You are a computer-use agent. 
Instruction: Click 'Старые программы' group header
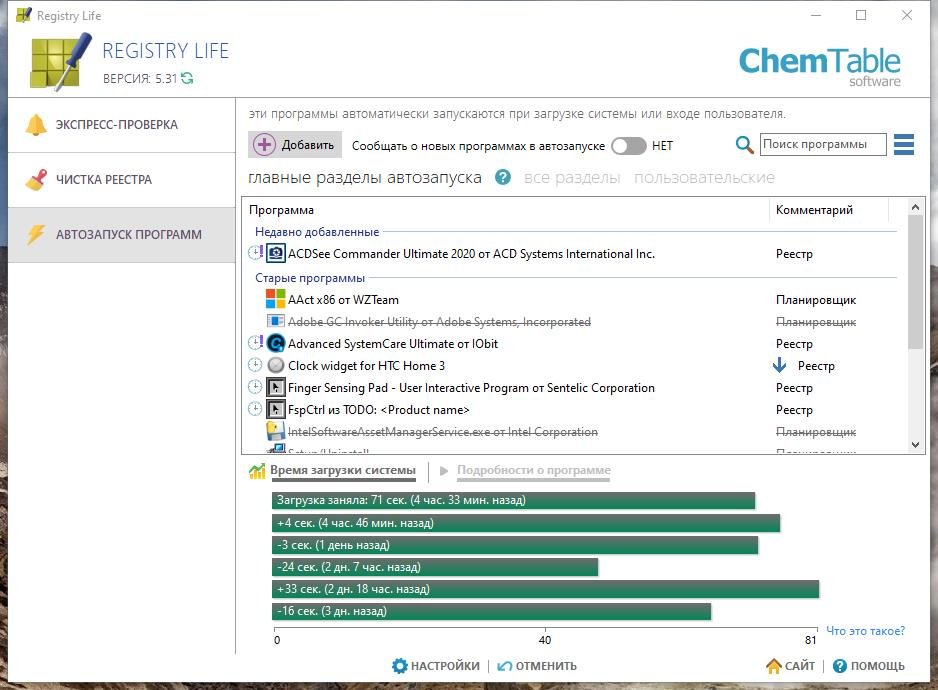coord(310,278)
